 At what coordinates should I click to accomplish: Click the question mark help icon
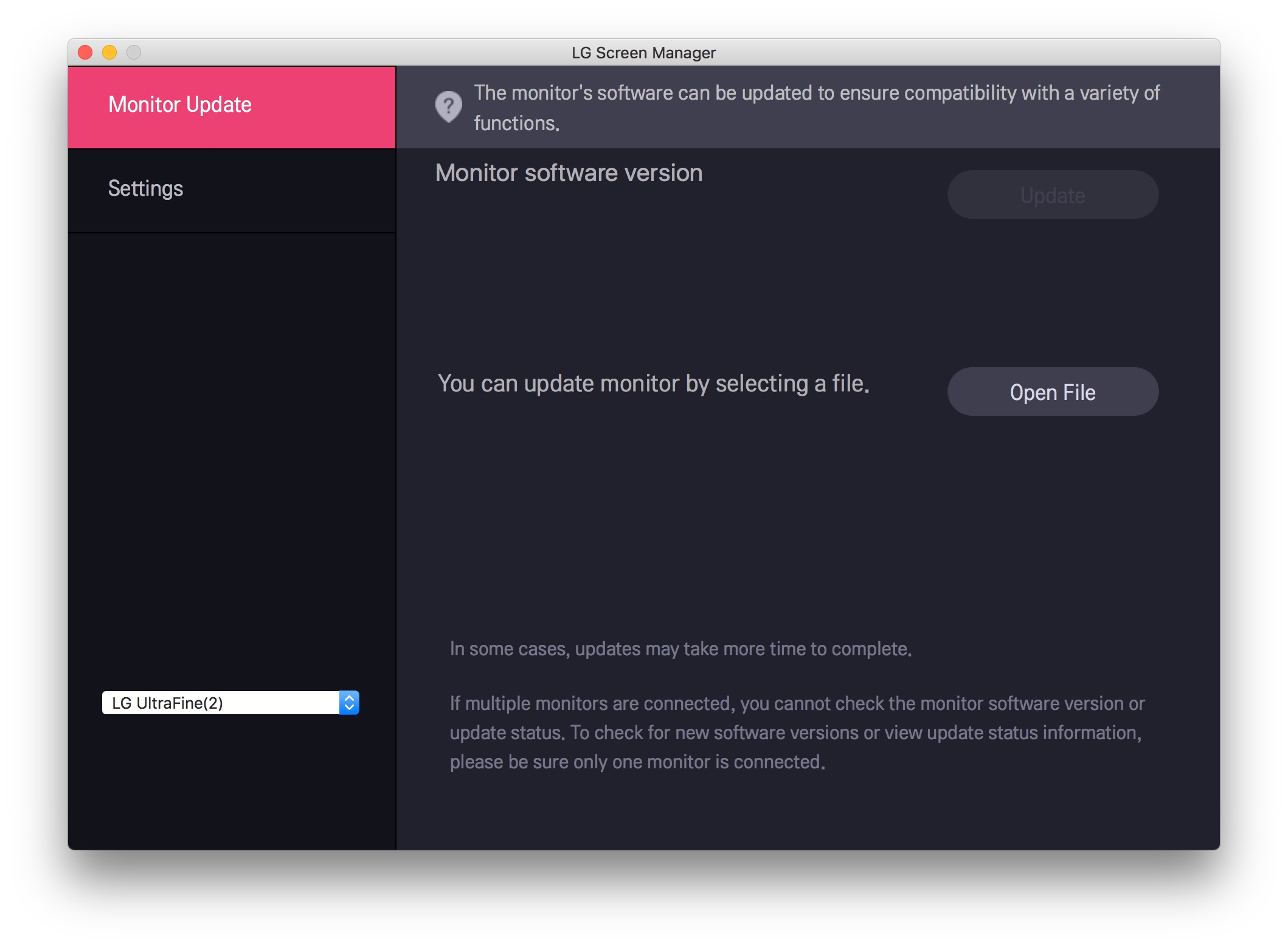[448, 107]
